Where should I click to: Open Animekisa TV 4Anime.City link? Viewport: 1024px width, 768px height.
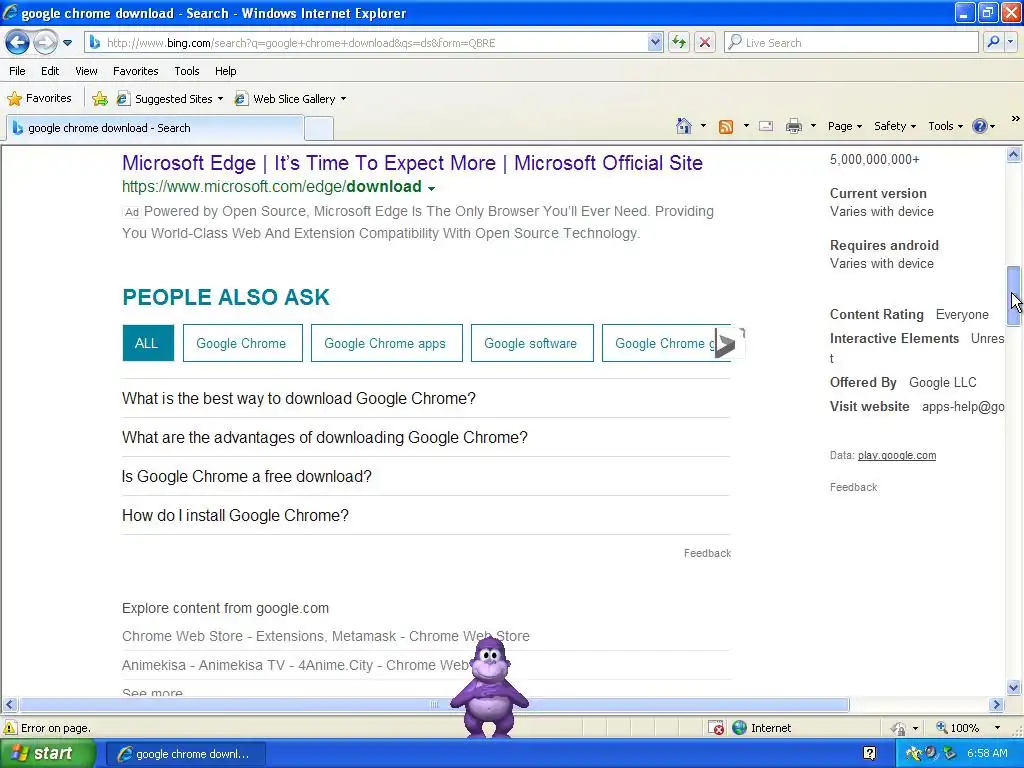(x=295, y=665)
